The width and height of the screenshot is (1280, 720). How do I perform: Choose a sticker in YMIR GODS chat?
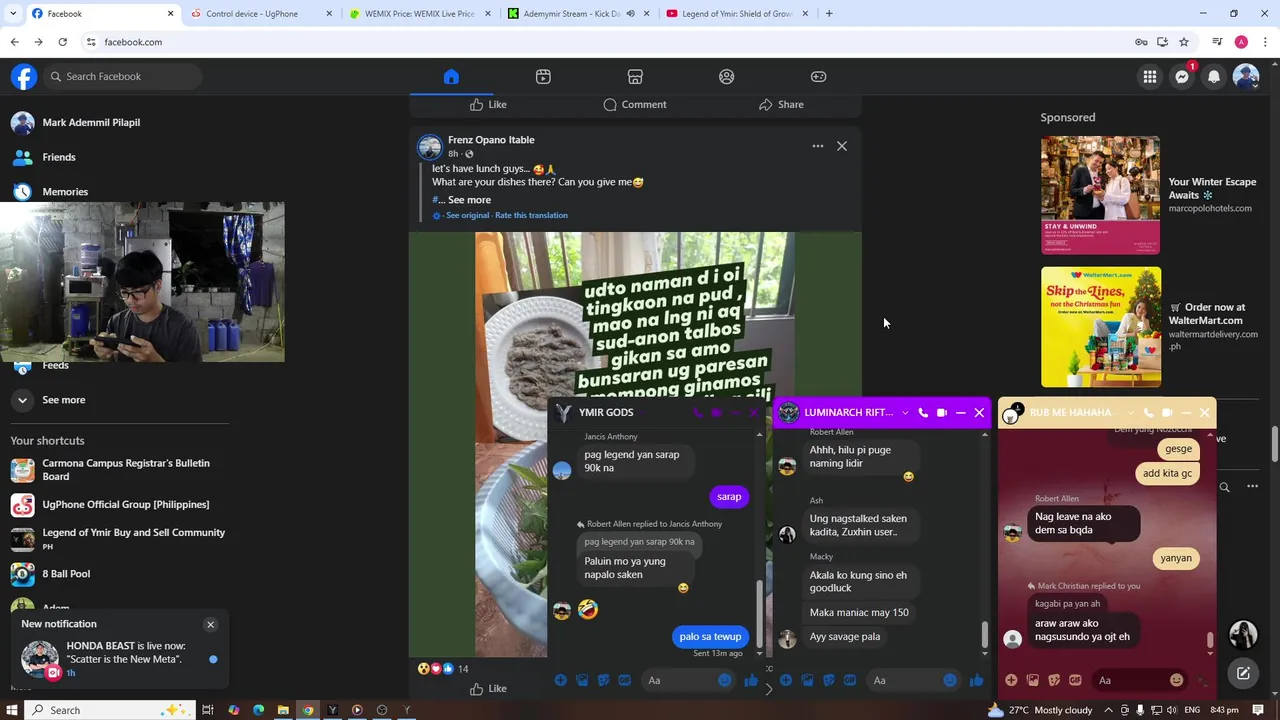pyautogui.click(x=603, y=681)
